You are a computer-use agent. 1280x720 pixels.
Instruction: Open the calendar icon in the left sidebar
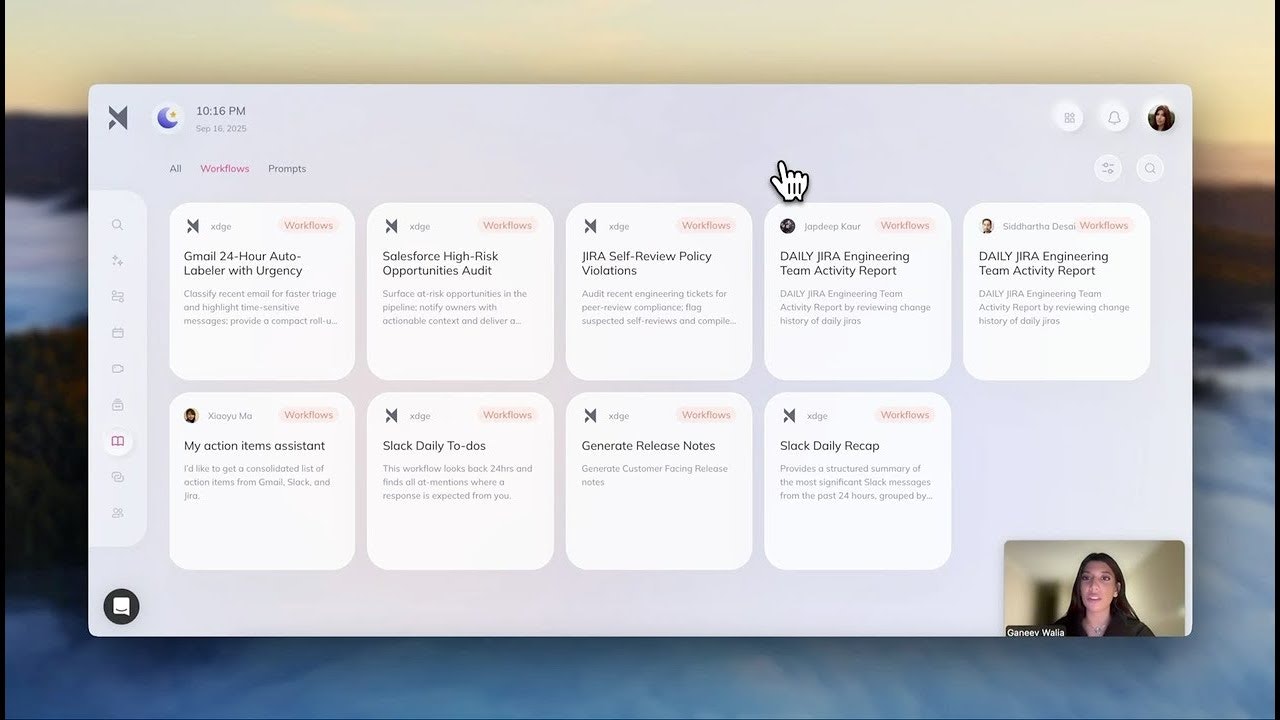[118, 332]
